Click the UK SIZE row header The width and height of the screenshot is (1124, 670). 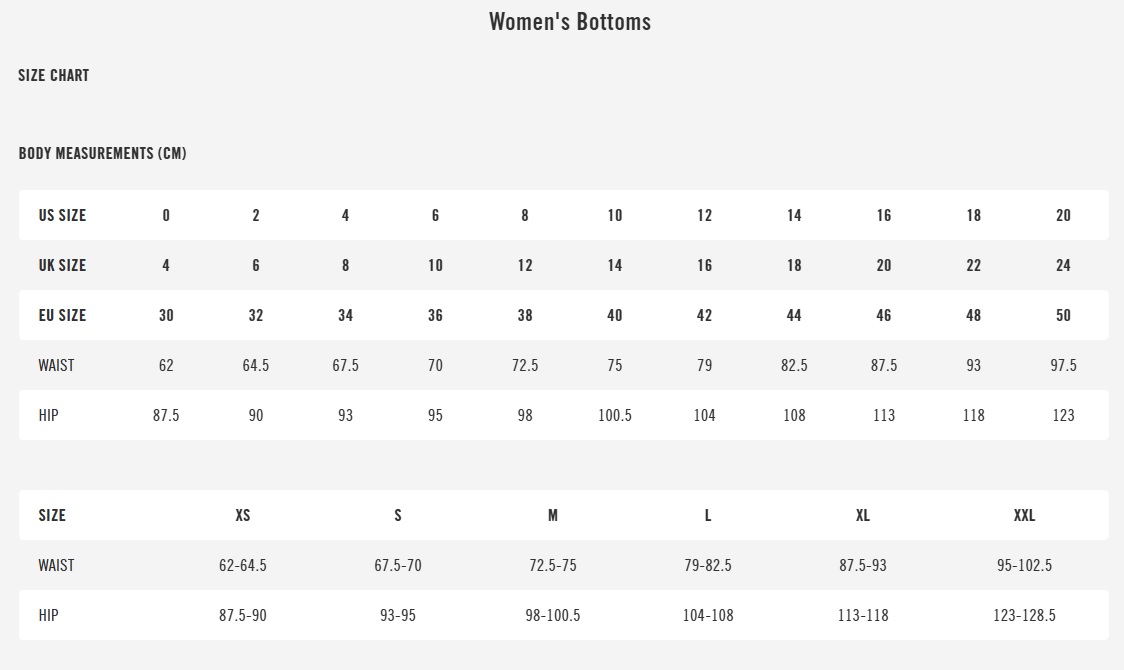[x=62, y=265]
